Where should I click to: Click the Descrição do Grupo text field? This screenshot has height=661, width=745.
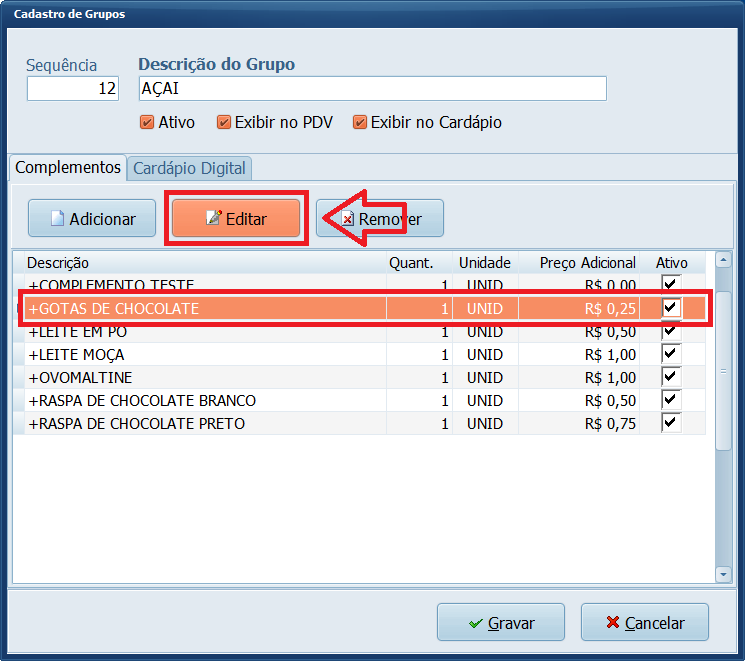[x=372, y=89]
